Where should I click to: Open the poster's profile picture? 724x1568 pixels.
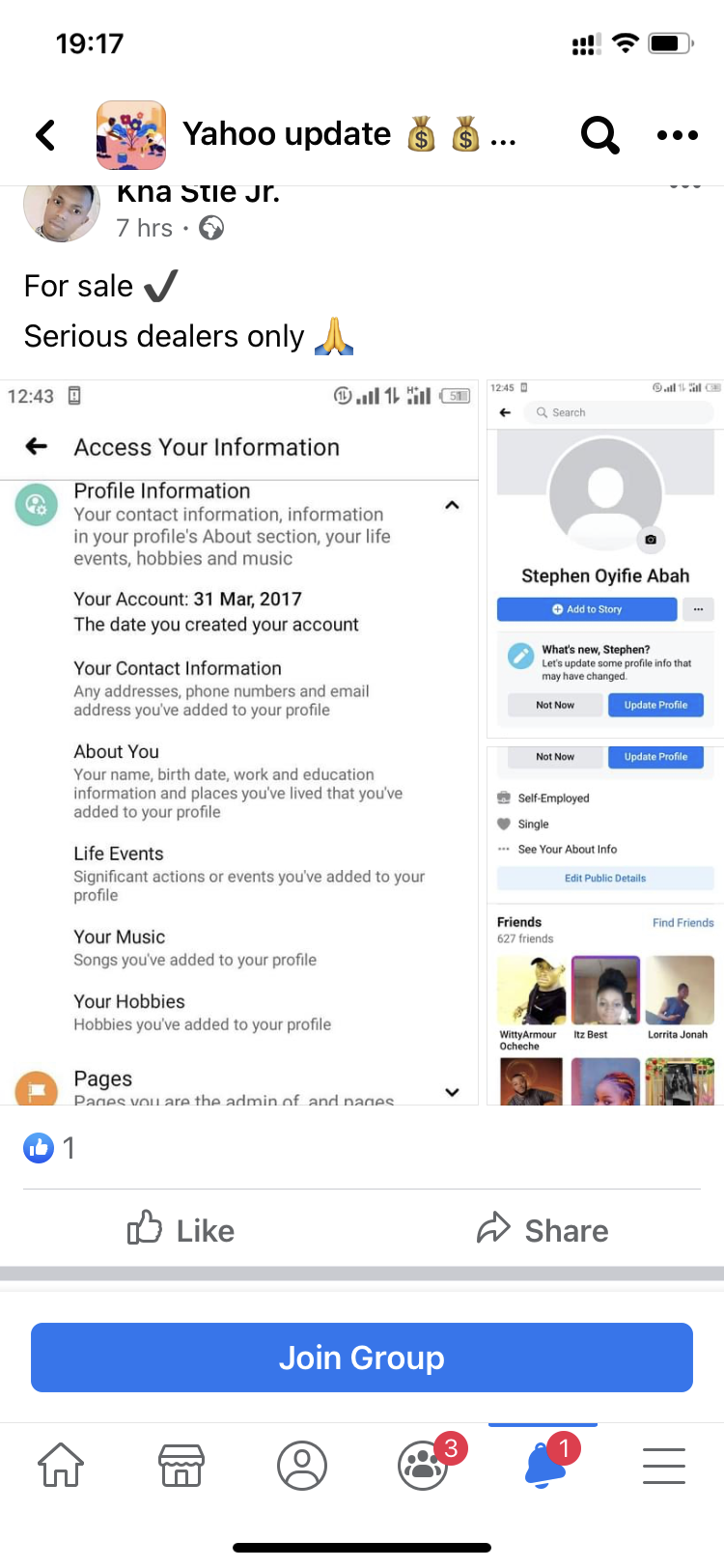click(62, 210)
